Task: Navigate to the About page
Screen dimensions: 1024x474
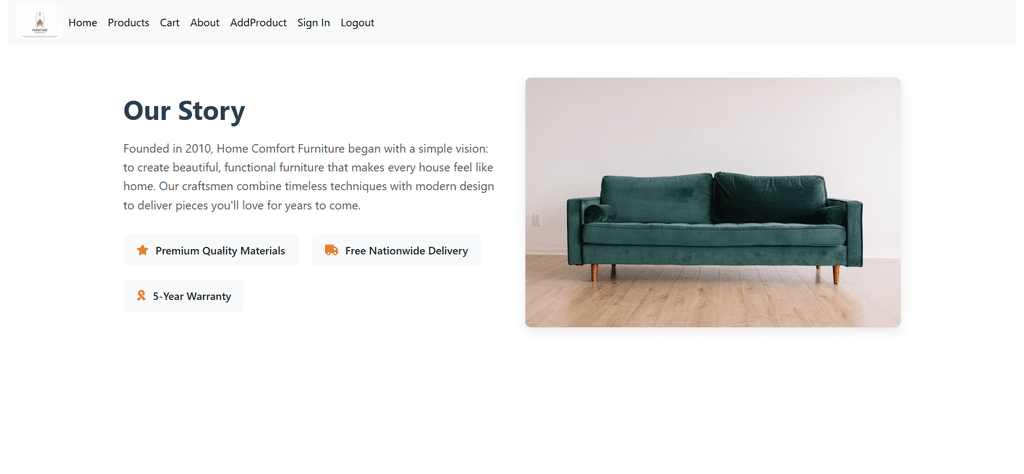Action: (x=204, y=23)
